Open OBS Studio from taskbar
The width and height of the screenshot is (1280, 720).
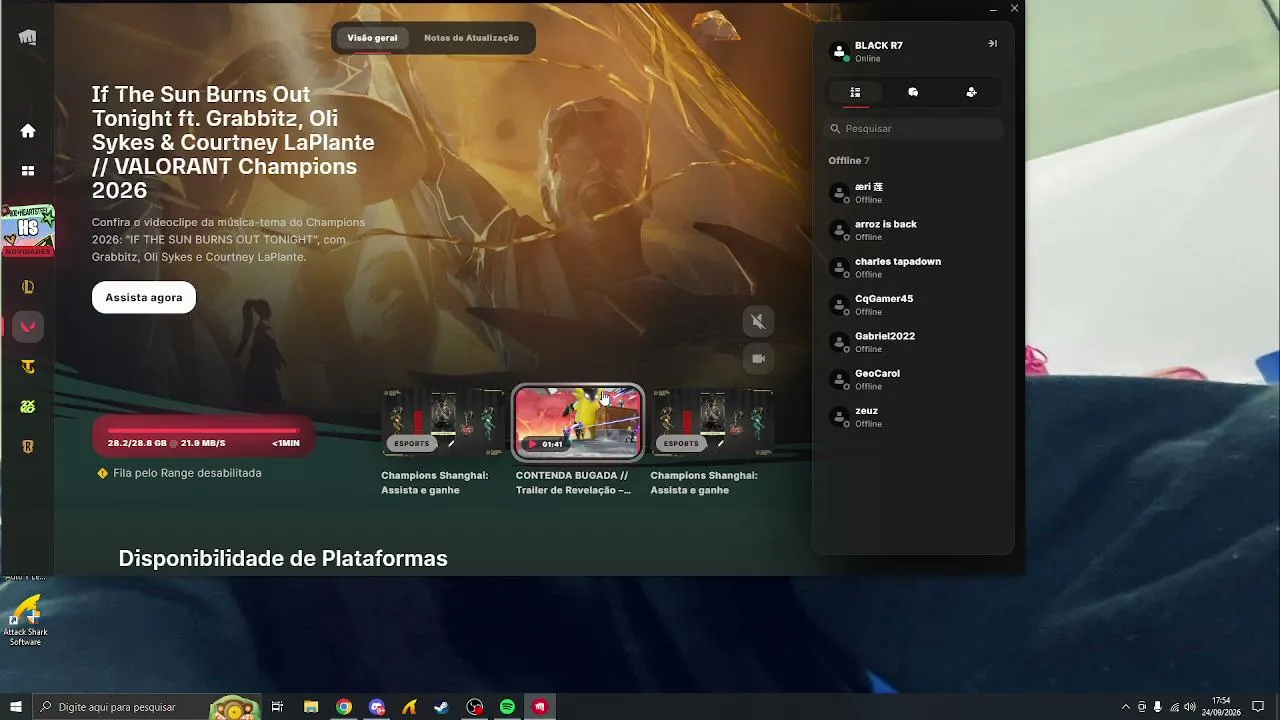click(x=475, y=707)
